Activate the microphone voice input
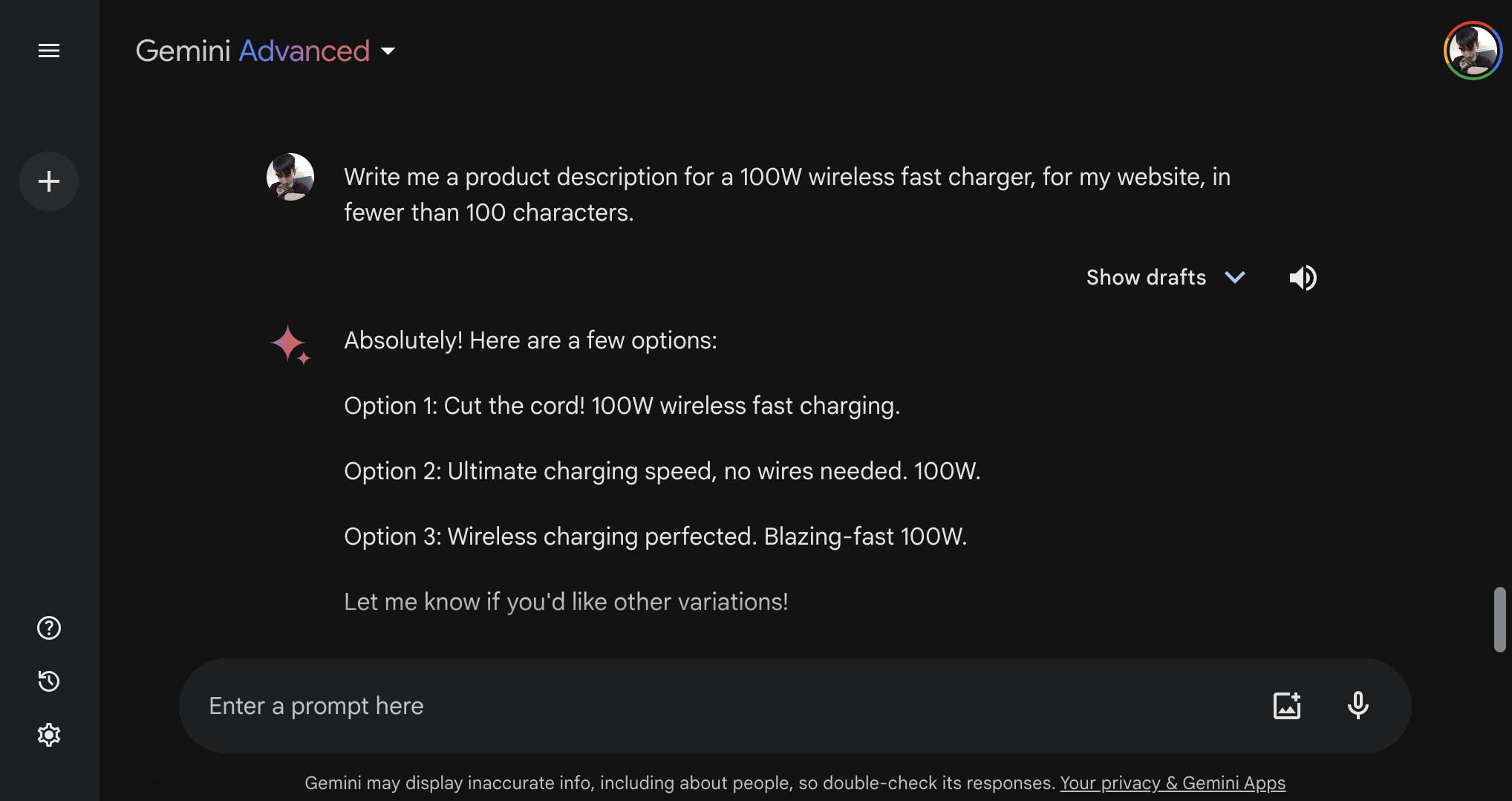The width and height of the screenshot is (1512, 801). click(x=1358, y=705)
